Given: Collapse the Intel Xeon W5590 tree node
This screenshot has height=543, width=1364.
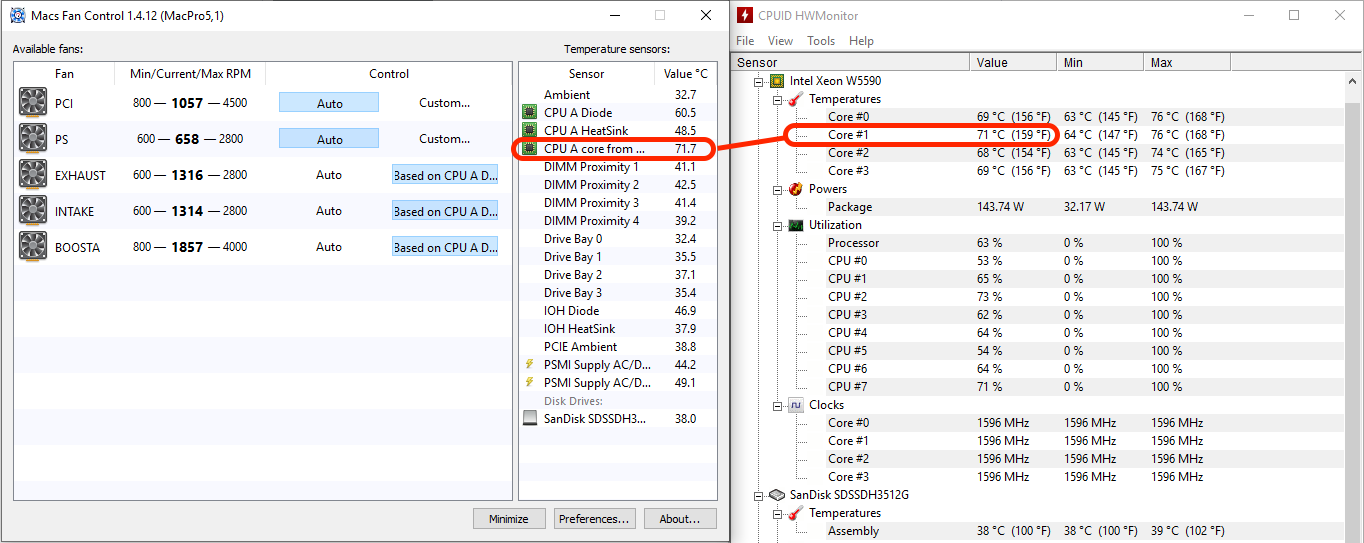Looking at the screenshot, I should tap(759, 81).
